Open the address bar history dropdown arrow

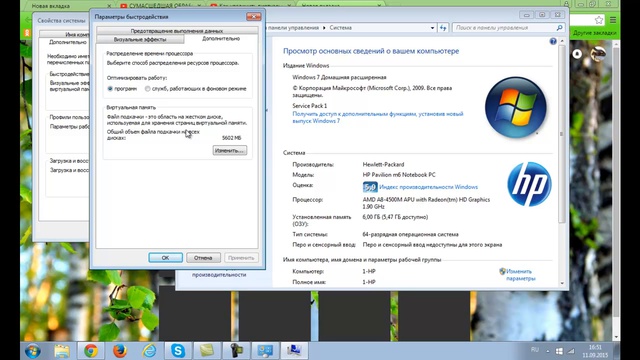click(x=432, y=28)
